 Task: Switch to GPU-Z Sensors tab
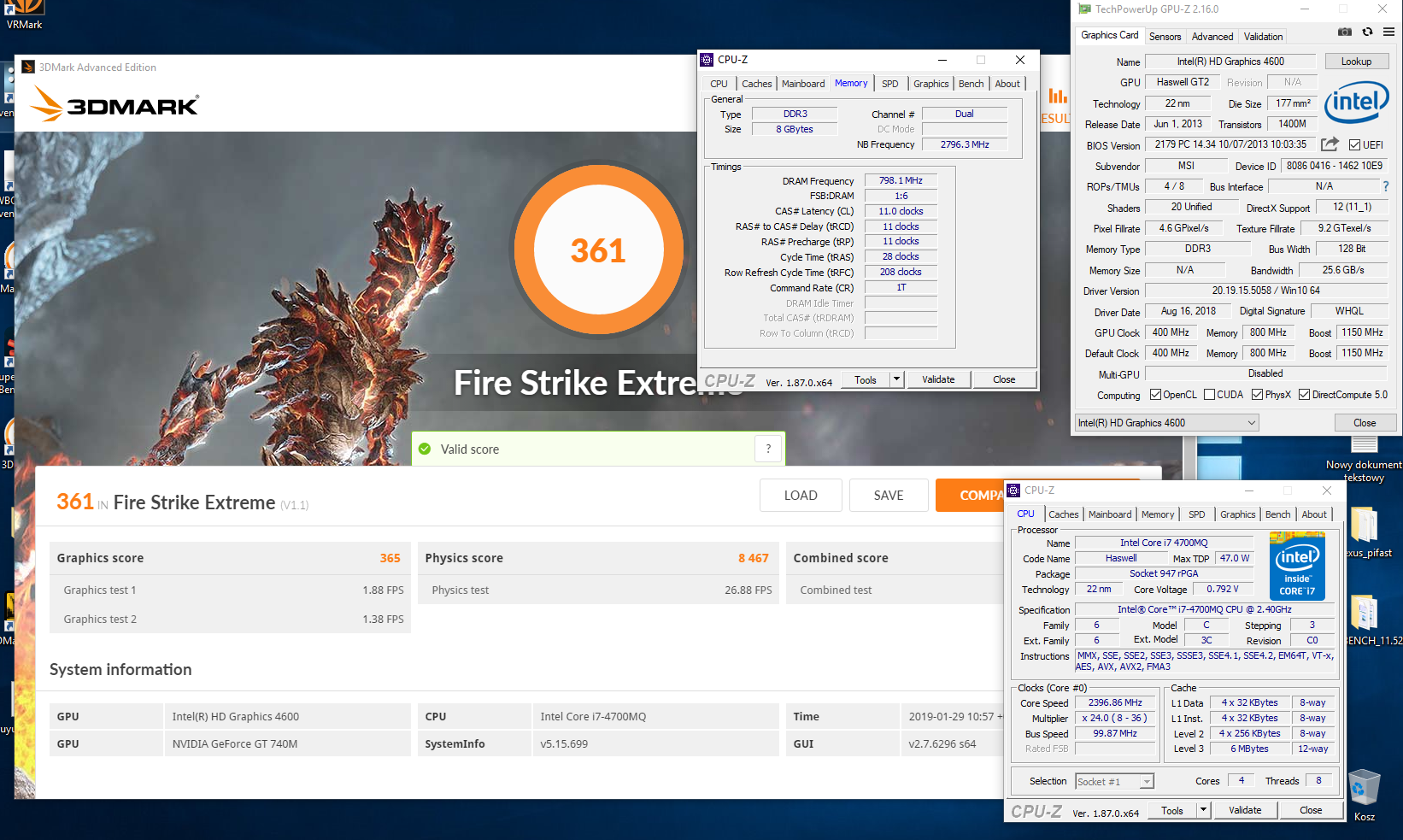1165,37
